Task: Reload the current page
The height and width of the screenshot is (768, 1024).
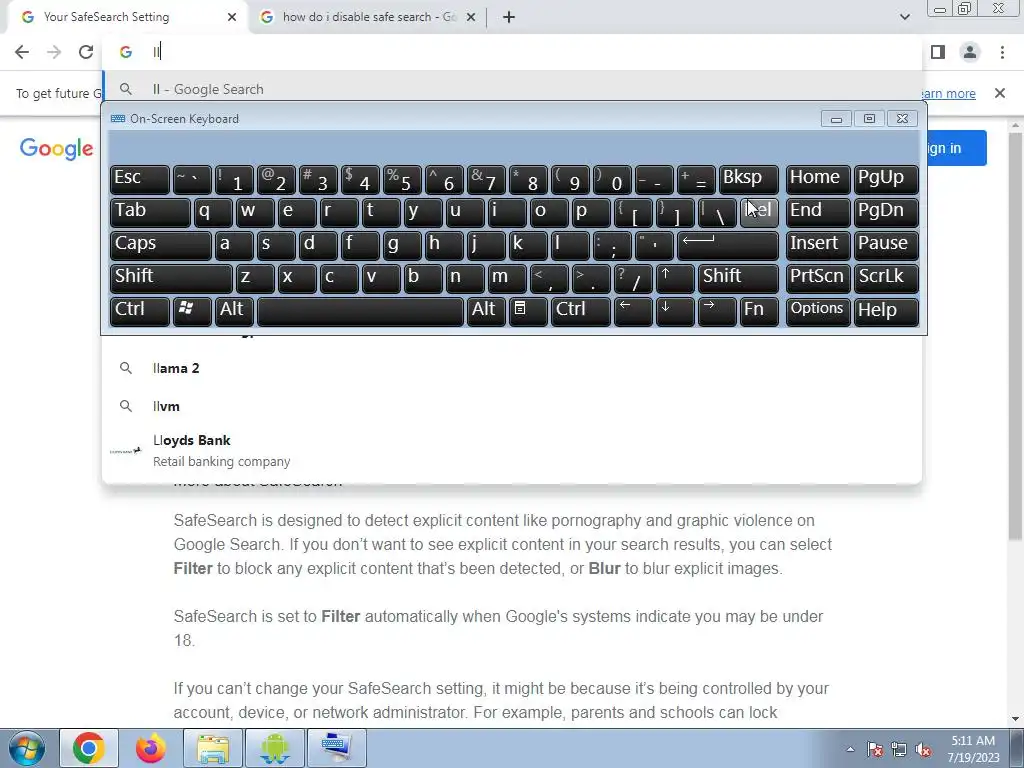Action: click(x=86, y=52)
